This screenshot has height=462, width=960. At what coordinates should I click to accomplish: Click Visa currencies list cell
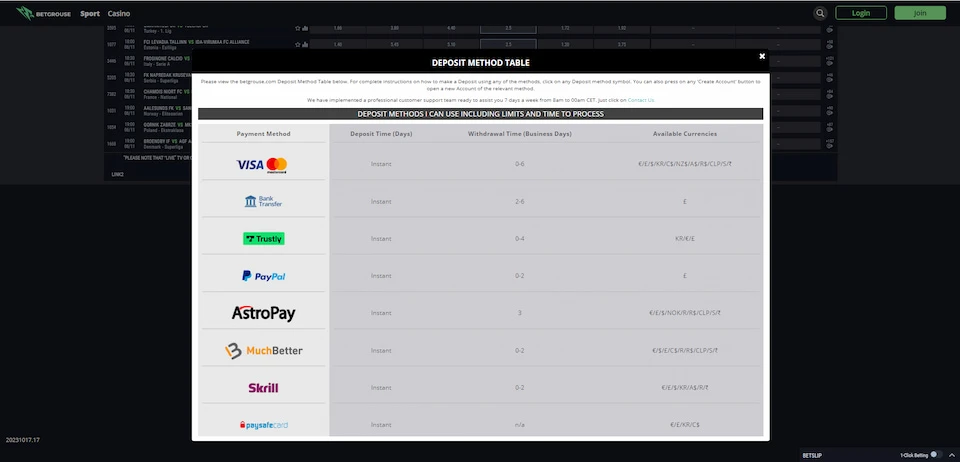[684, 164]
